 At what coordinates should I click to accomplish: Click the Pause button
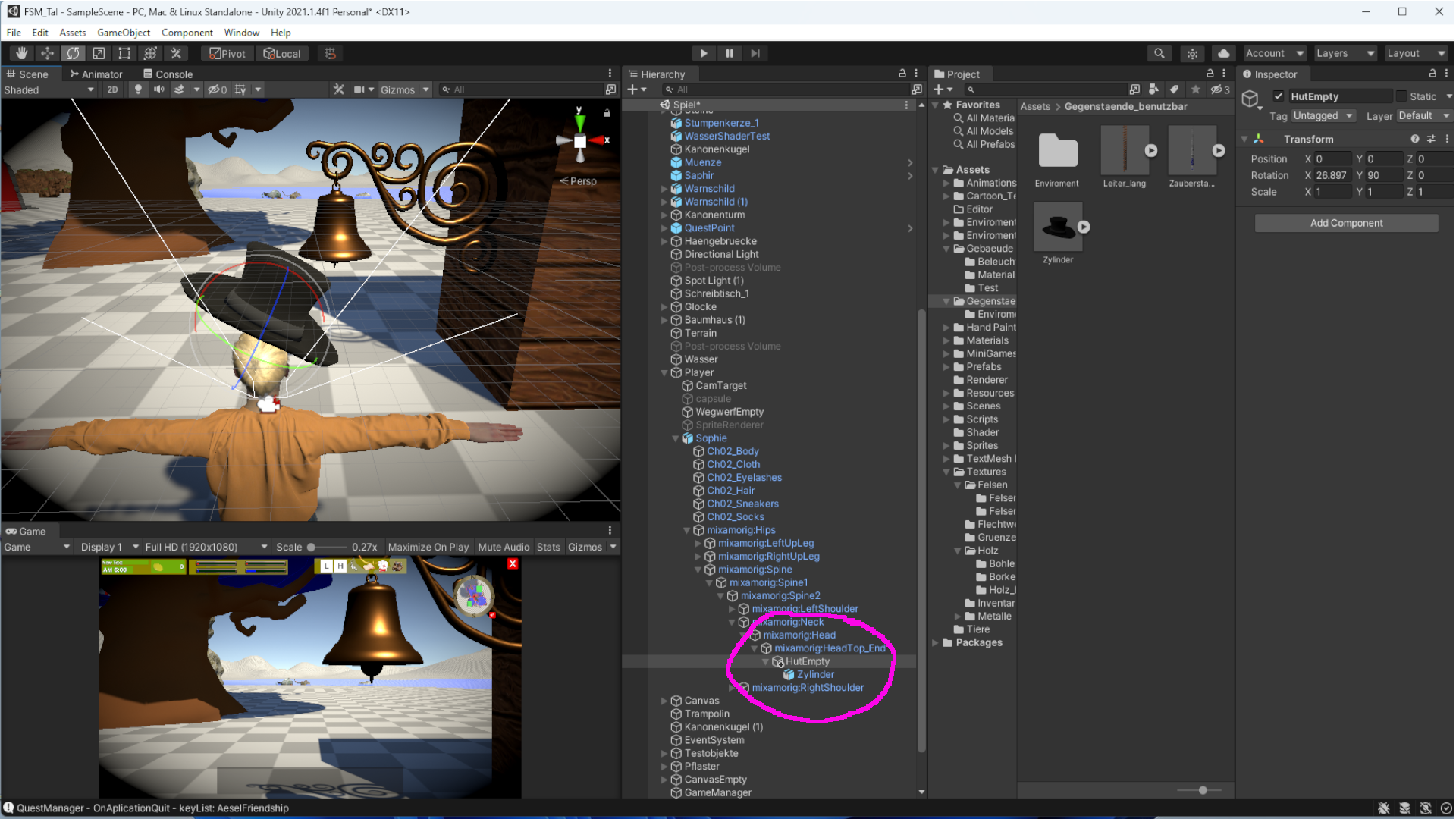(x=729, y=53)
